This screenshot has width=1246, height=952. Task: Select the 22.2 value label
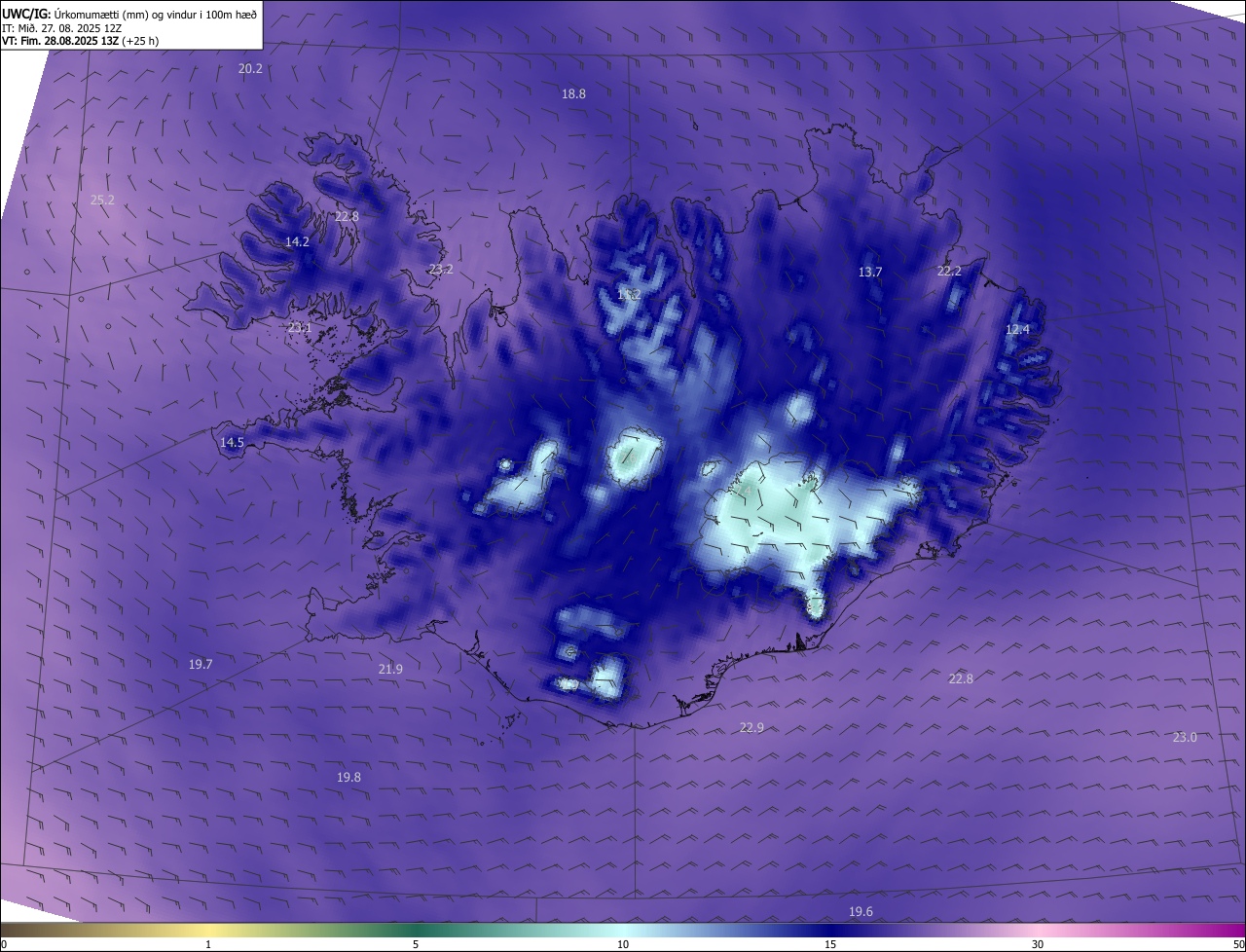pos(949,272)
